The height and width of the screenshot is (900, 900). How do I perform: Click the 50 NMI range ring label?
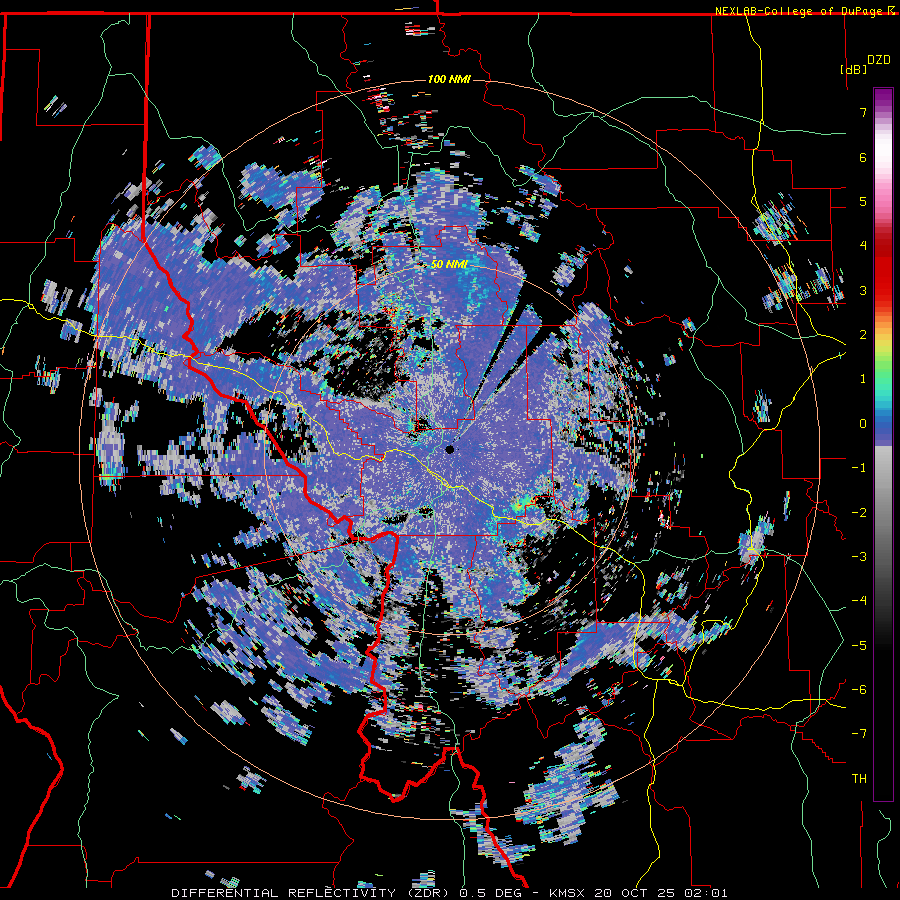449,264
